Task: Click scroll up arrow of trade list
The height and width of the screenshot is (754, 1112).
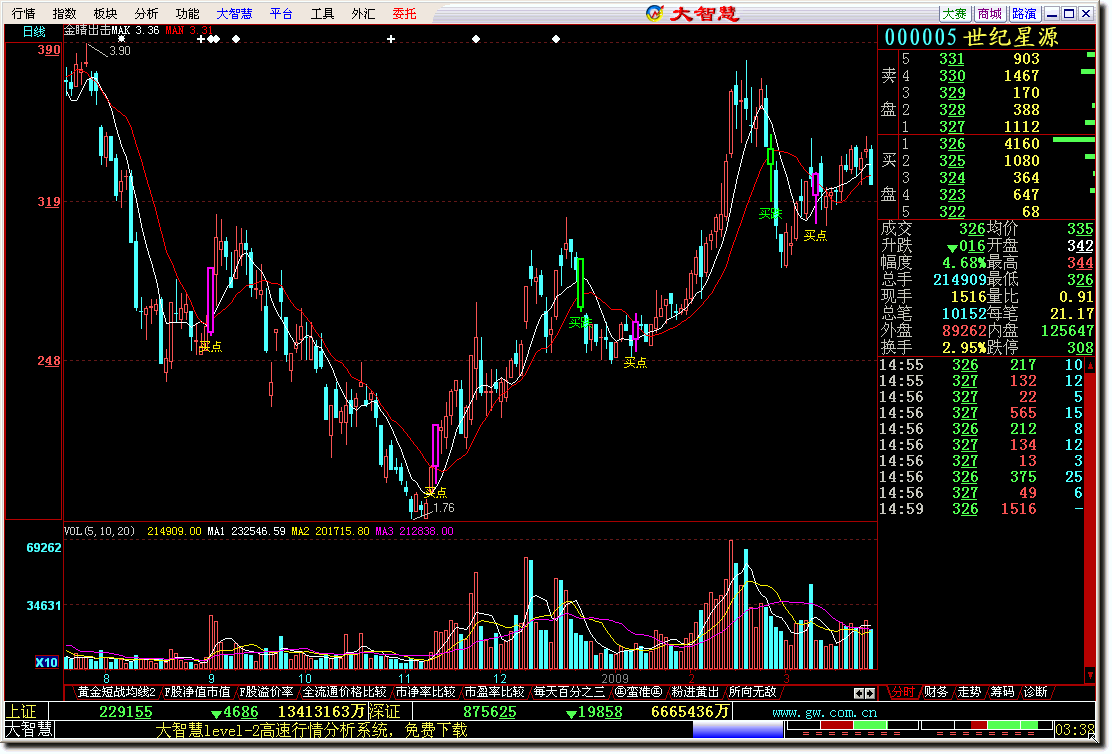Action: 1090,365
